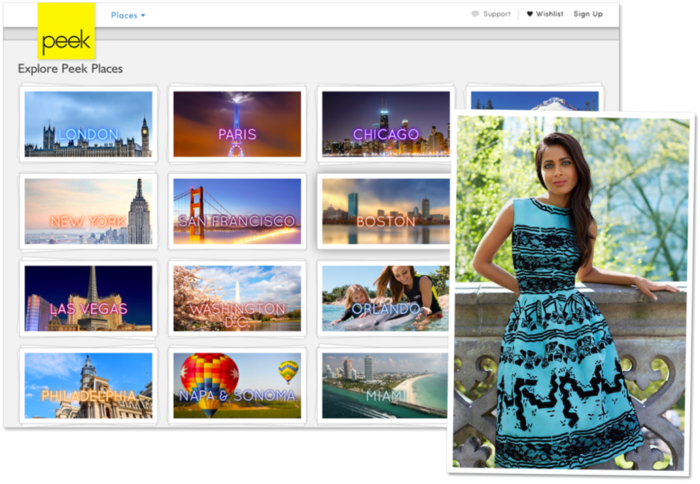Open the Washington D.C. place card
The height and width of the screenshot is (484, 700).
[x=237, y=298]
